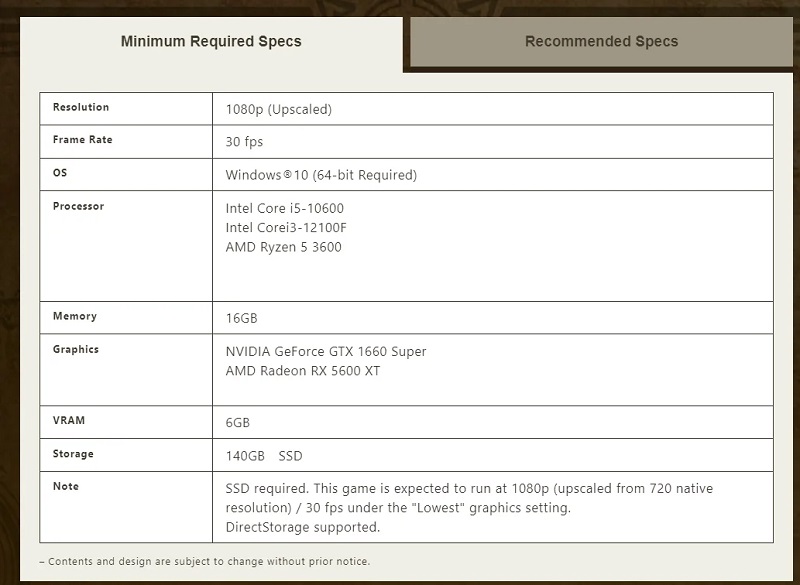Screen dimensions: 800x585
Task: Click the Resolution row label
Action: 81,107
